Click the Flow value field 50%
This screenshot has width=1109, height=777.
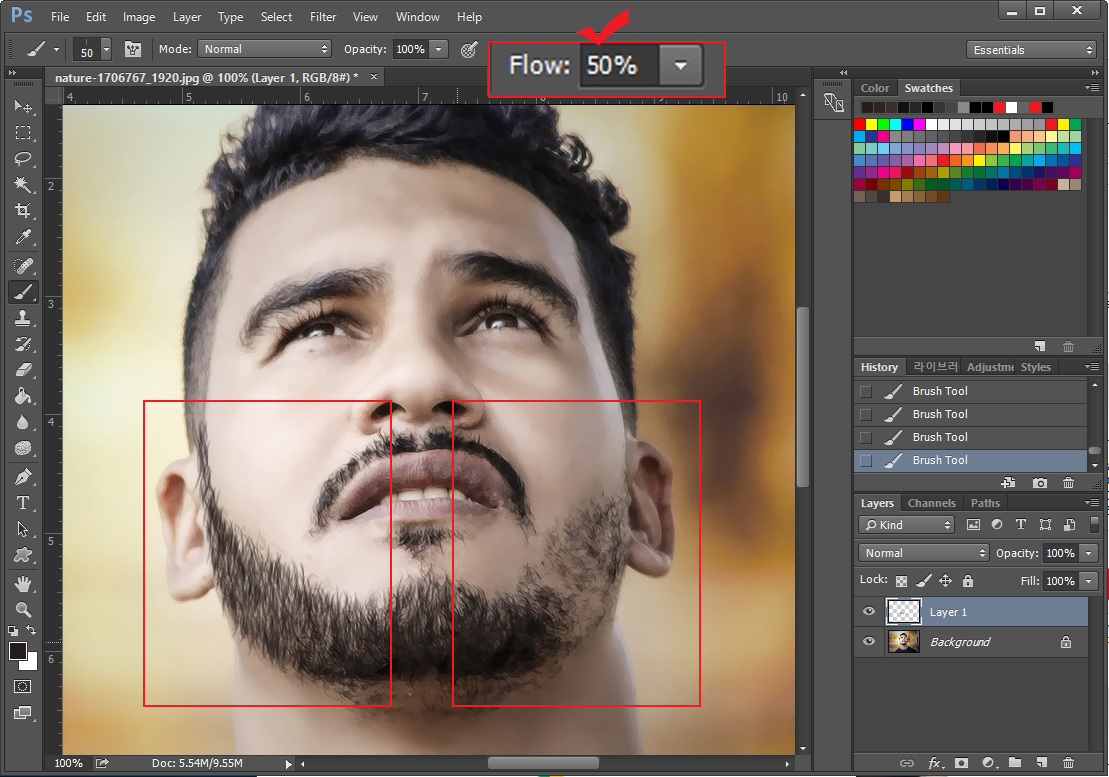(x=617, y=66)
